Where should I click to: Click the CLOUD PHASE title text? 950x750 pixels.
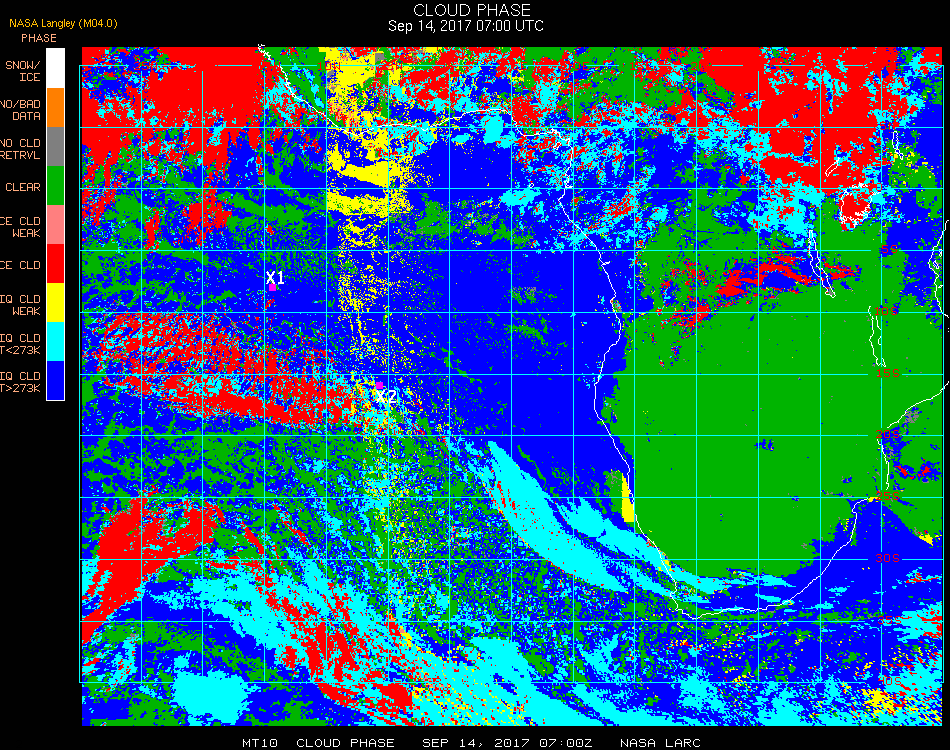(472, 10)
